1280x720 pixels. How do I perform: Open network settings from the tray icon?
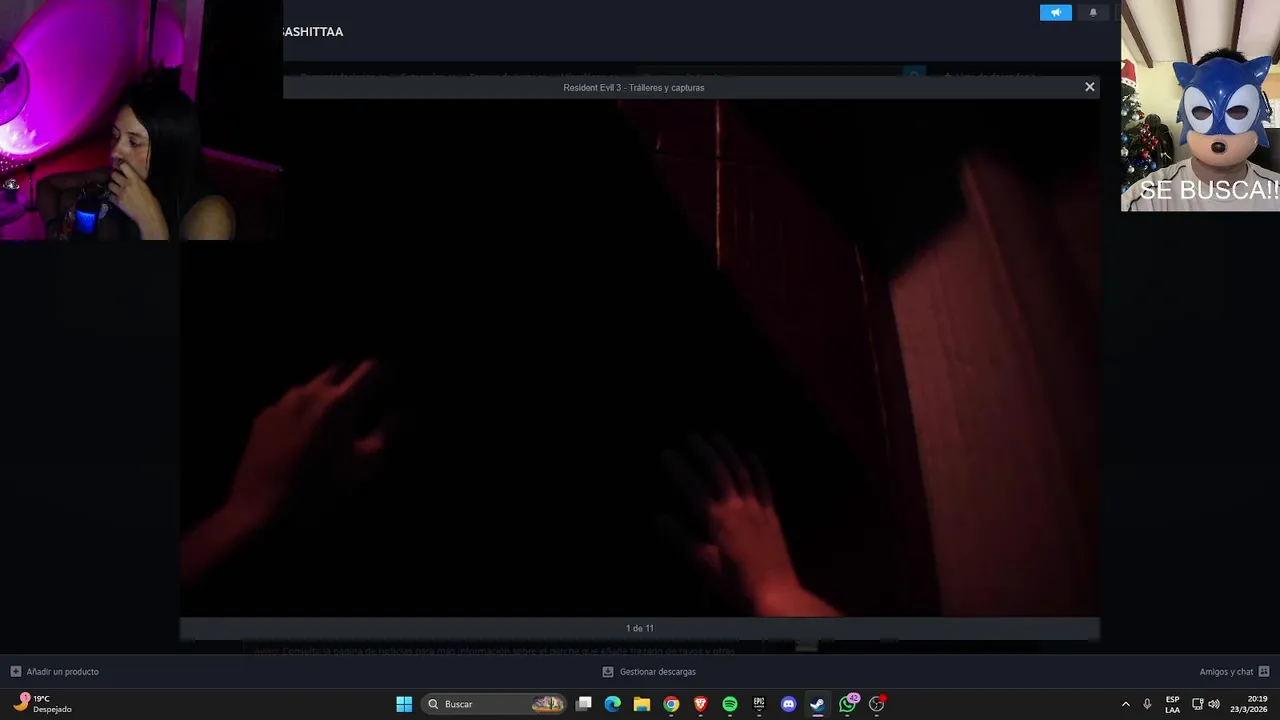[1197, 704]
